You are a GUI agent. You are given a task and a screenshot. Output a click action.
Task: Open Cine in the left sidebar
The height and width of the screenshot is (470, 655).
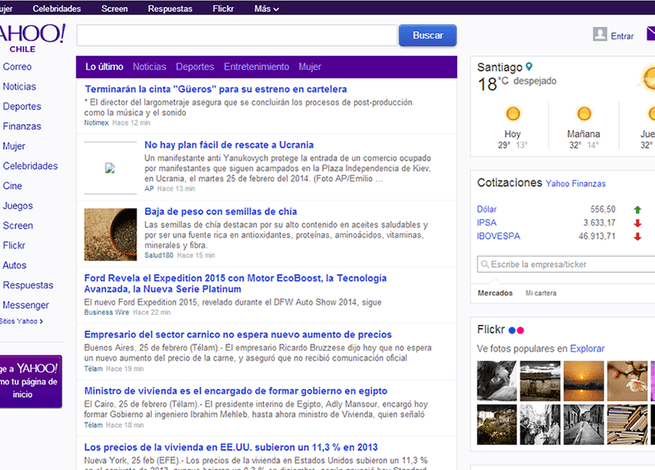point(12,186)
